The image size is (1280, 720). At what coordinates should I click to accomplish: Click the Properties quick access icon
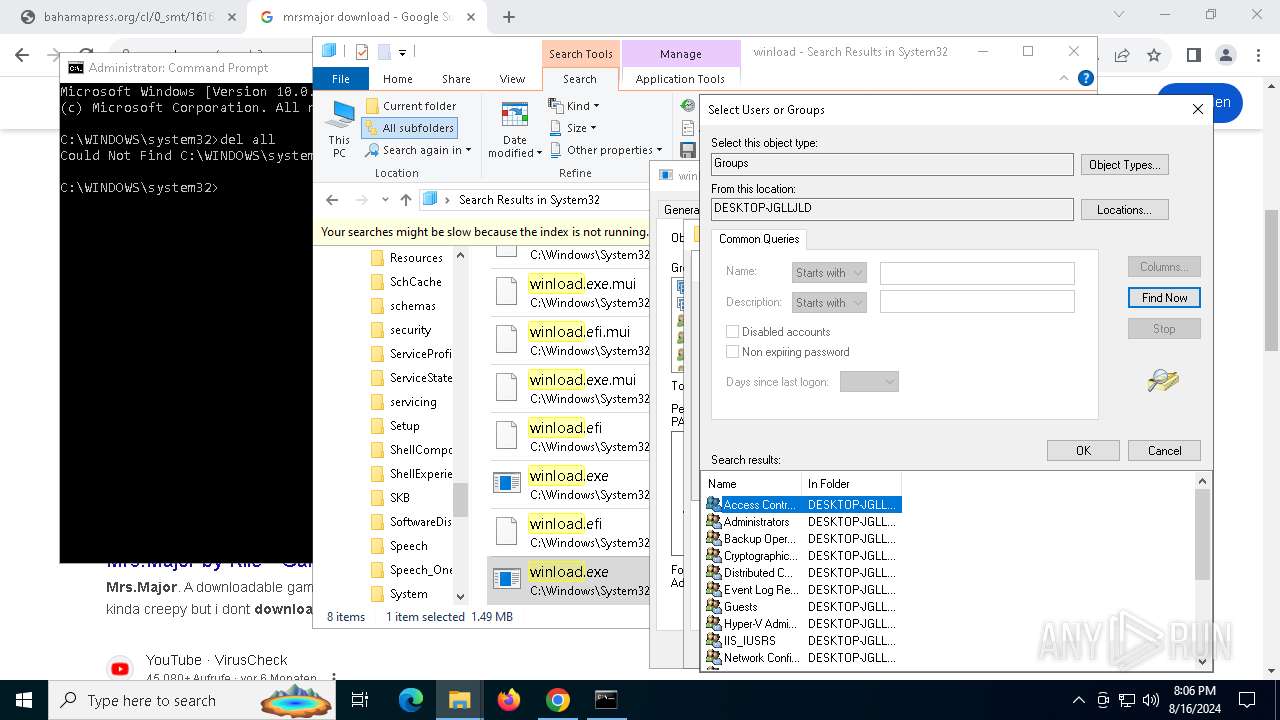click(362, 52)
